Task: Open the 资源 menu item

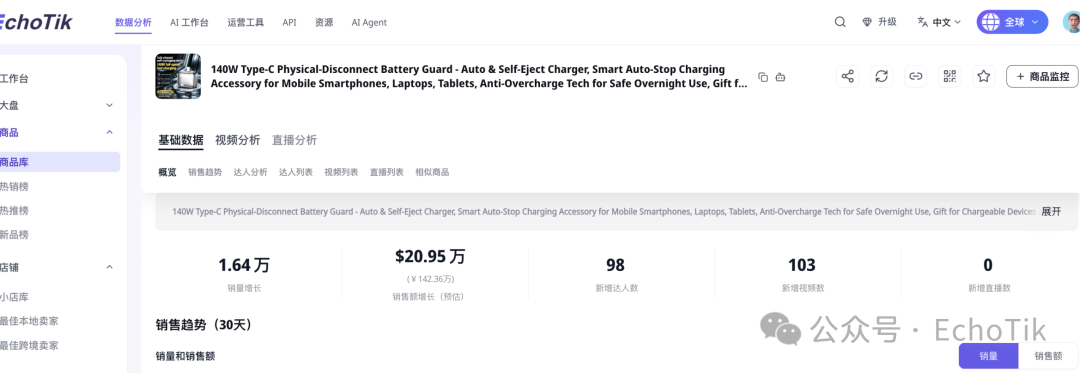Action: pyautogui.click(x=324, y=22)
